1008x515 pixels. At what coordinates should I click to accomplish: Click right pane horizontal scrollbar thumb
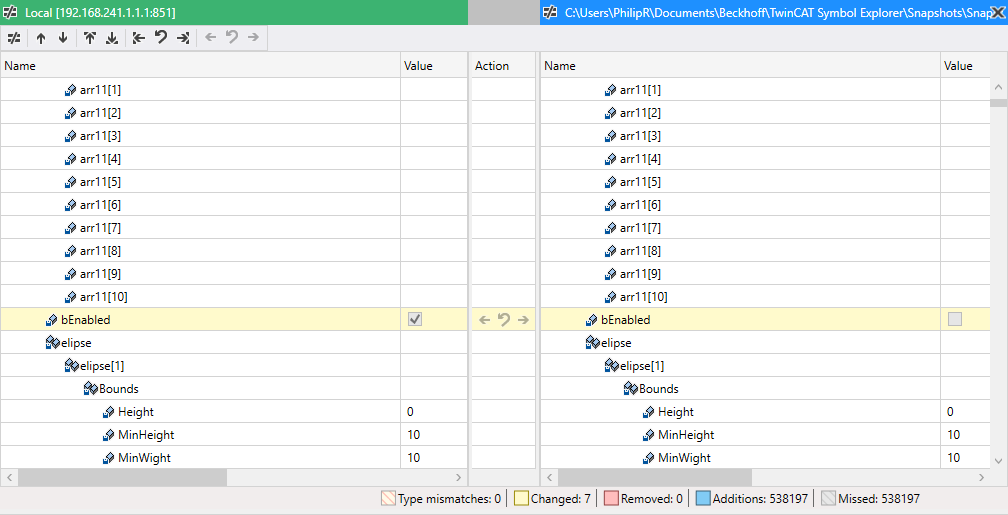[654, 478]
